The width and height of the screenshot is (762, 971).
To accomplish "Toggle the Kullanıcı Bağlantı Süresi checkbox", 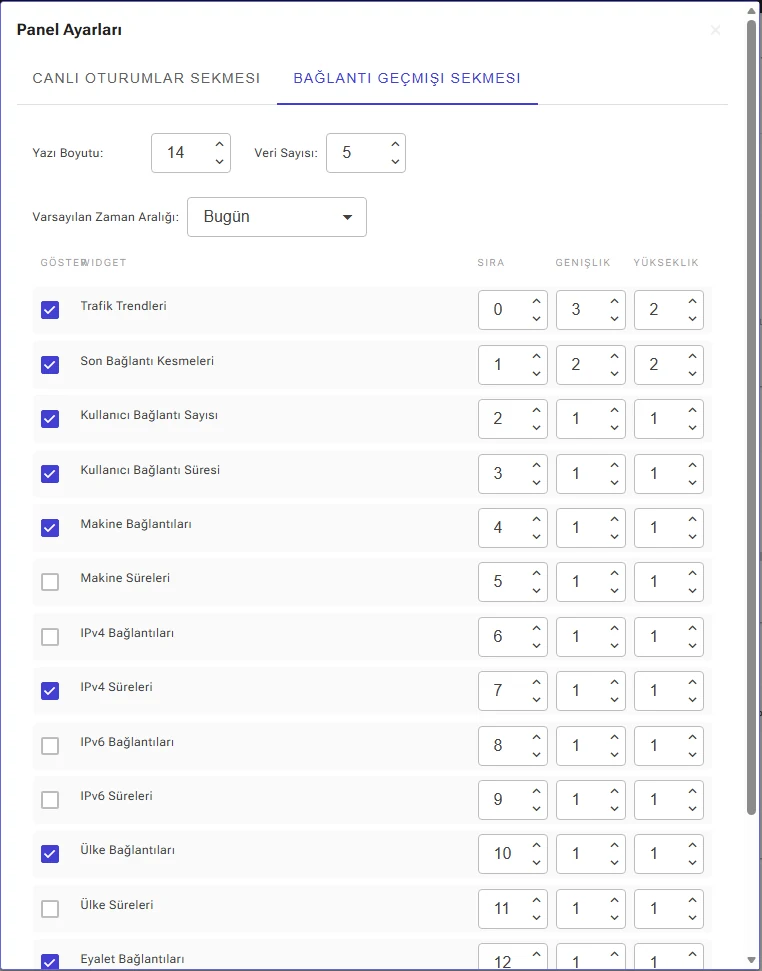I will (50, 474).
